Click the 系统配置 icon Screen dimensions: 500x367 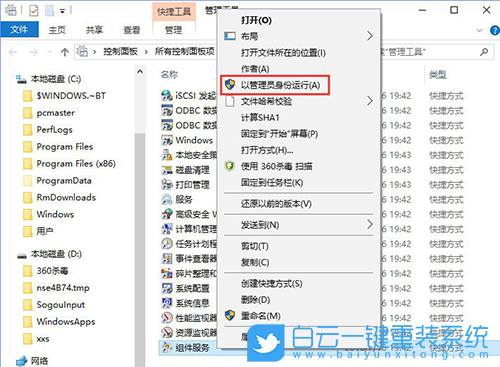click(167, 288)
